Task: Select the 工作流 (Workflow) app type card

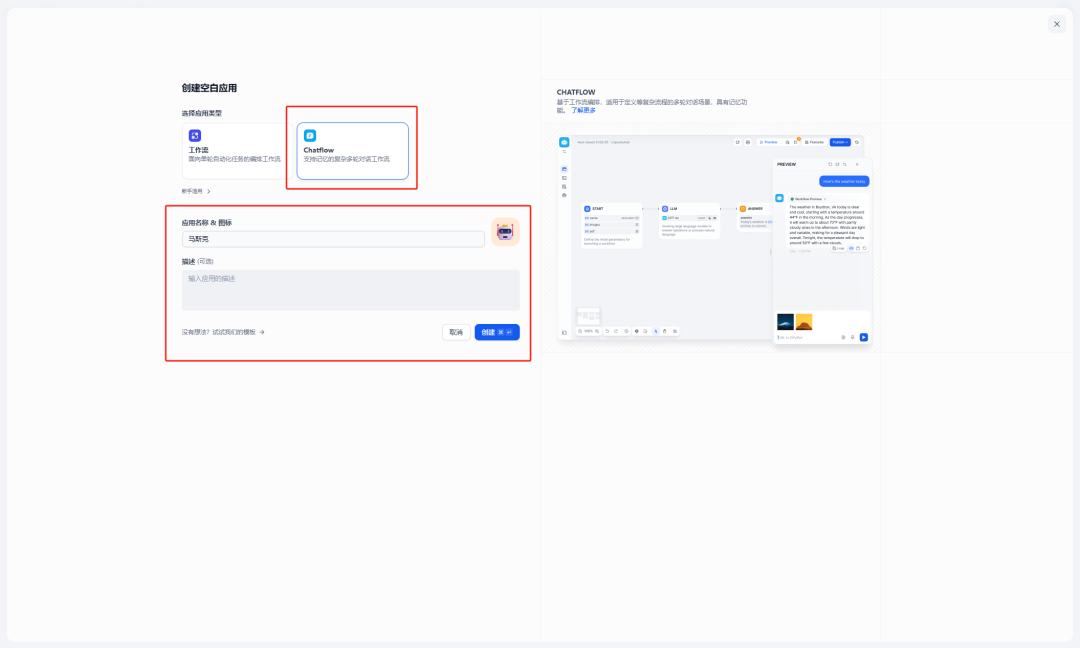Action: 236,150
